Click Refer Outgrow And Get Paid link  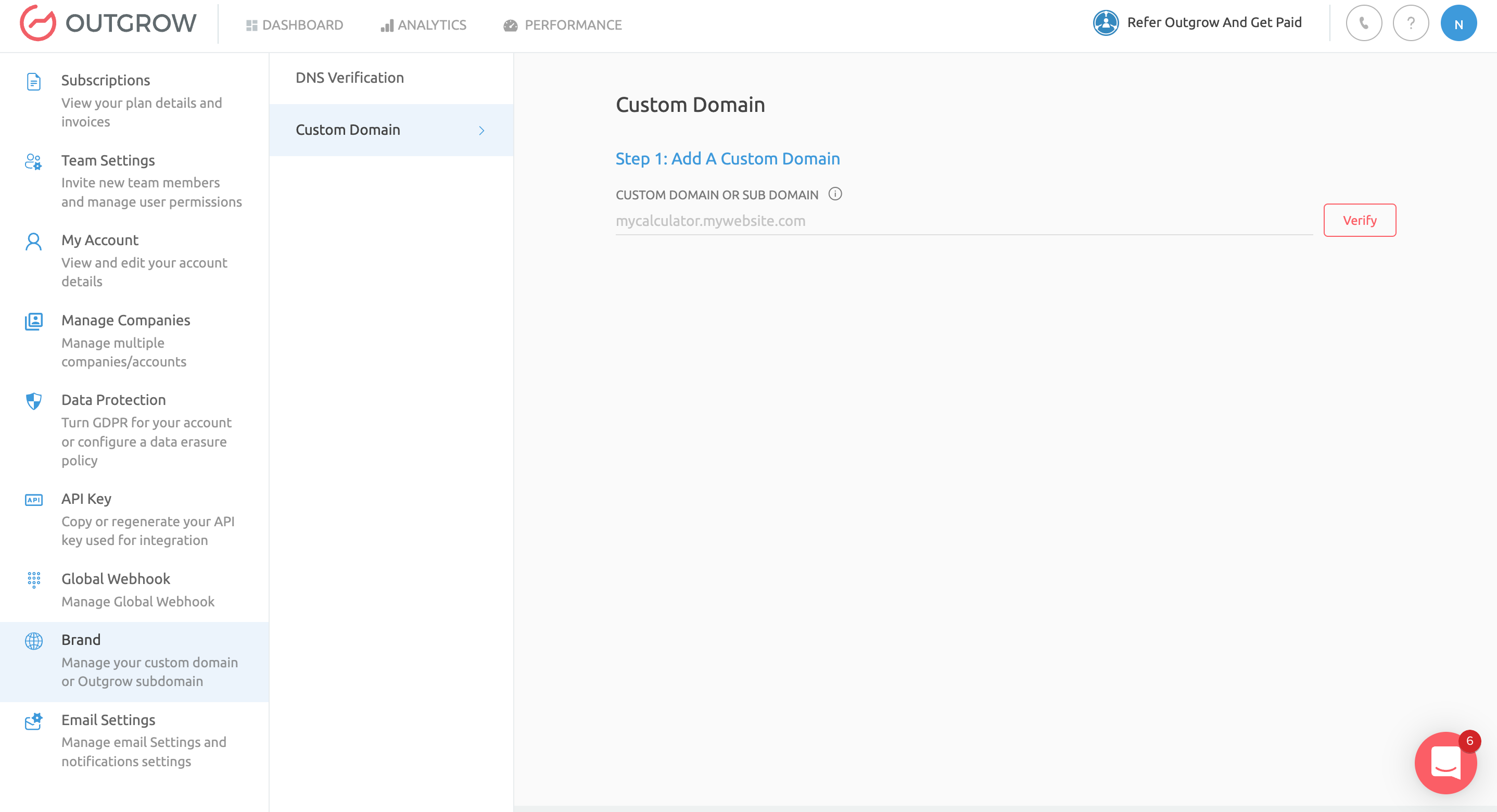click(x=1213, y=23)
